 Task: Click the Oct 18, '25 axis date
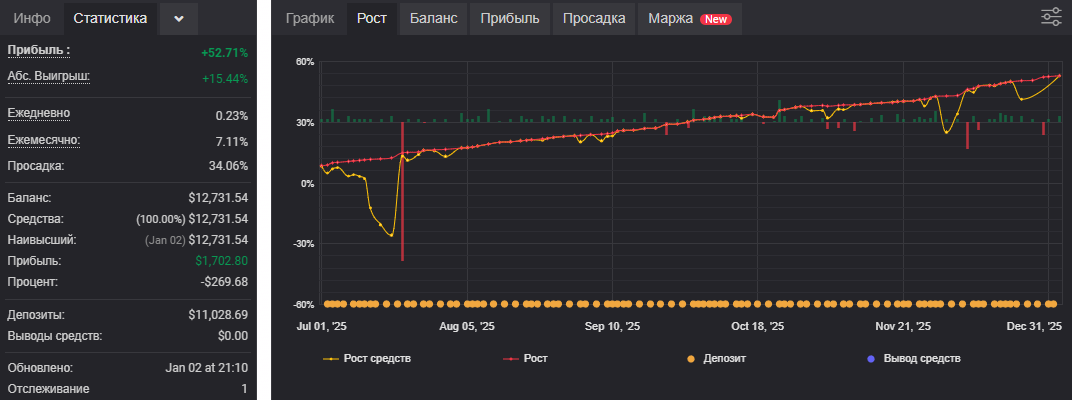coord(758,327)
